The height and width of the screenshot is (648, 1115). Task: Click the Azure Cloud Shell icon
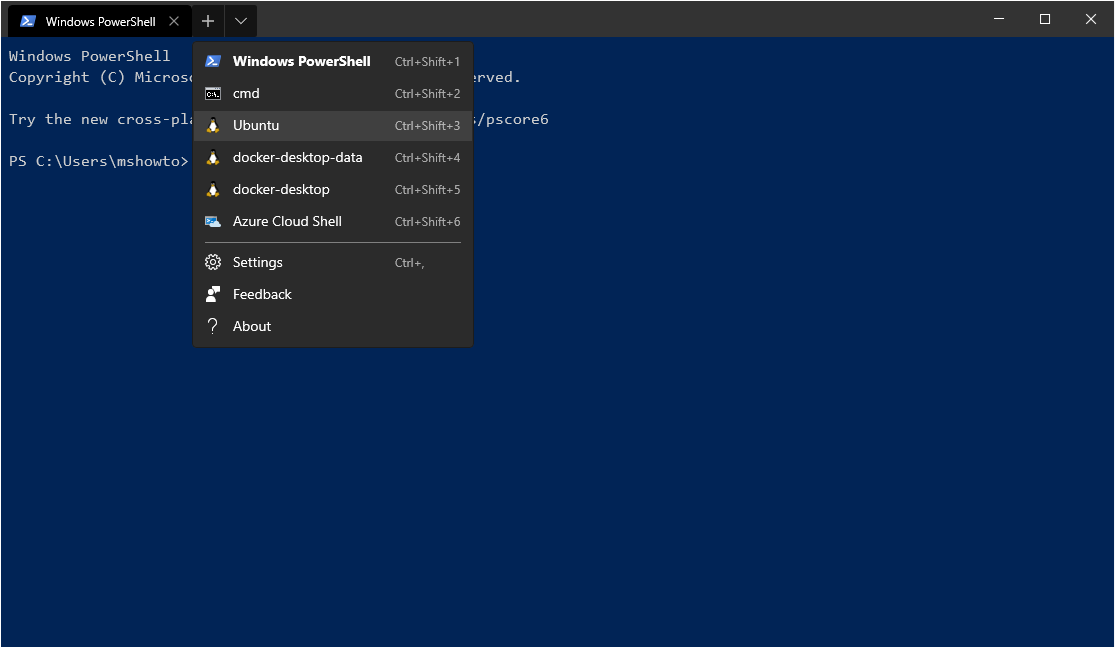pos(213,221)
